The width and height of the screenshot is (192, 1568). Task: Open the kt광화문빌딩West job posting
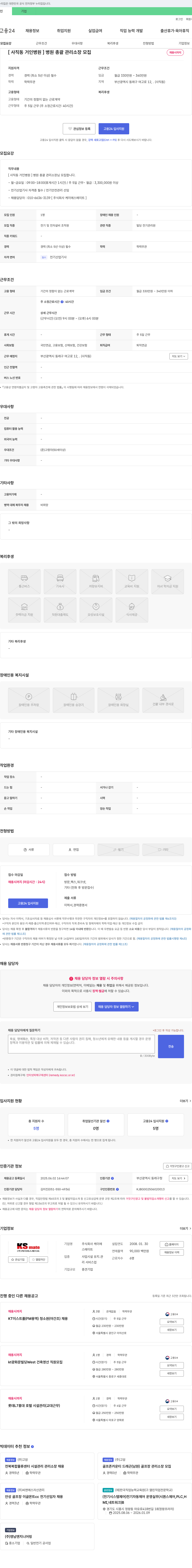pos(35,1362)
